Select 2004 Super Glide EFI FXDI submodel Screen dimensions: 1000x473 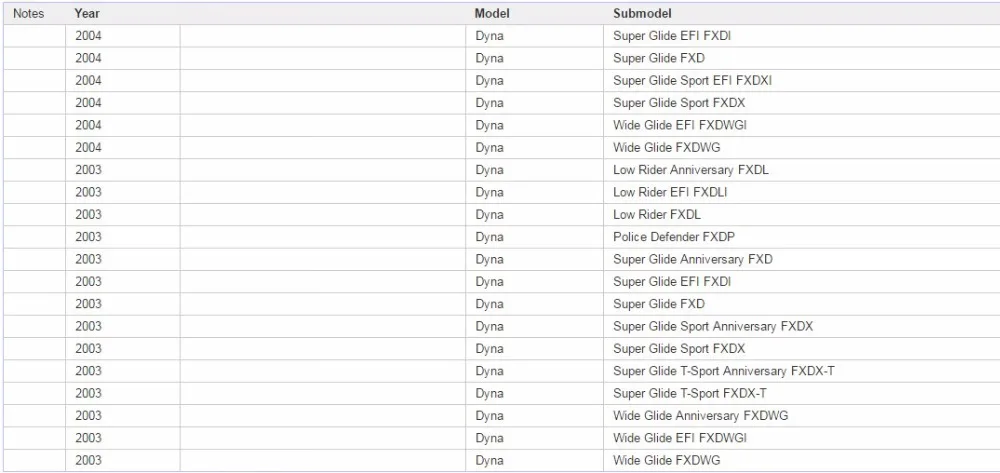pos(672,36)
